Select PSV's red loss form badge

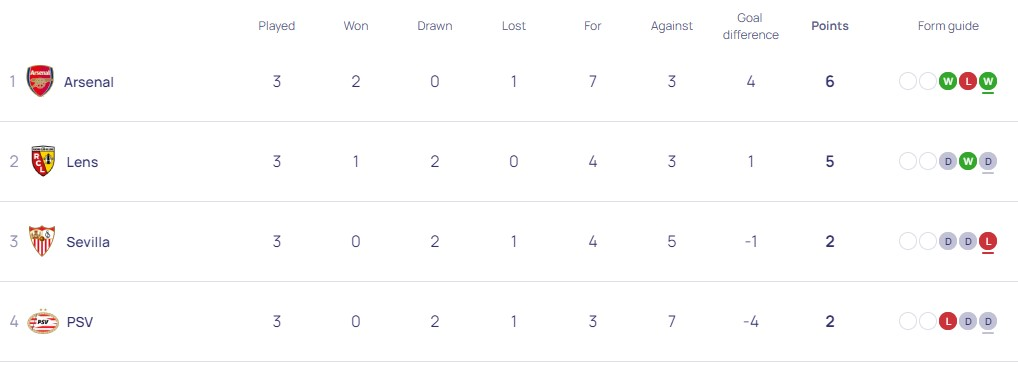click(948, 321)
